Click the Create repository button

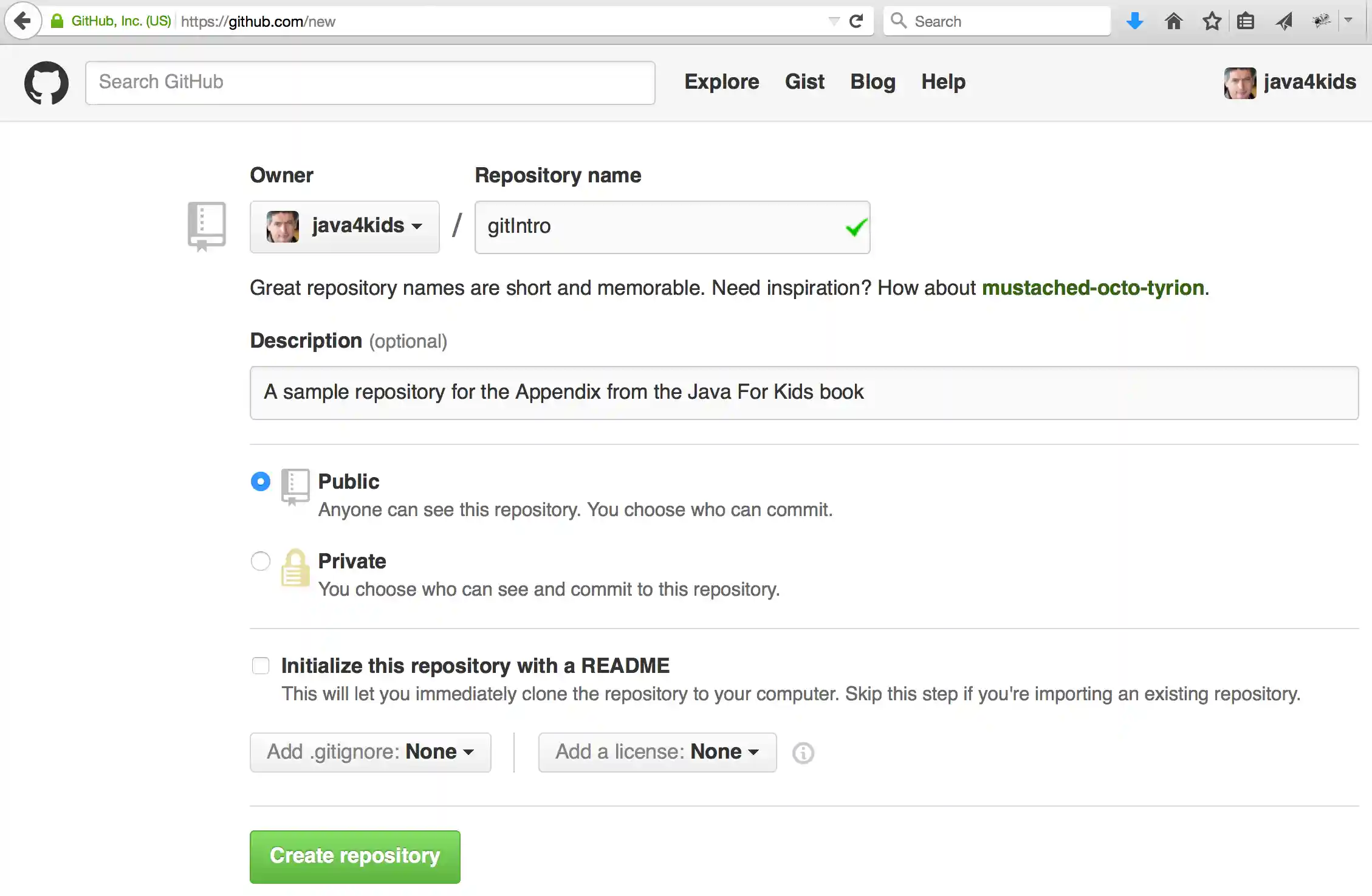[354, 856]
